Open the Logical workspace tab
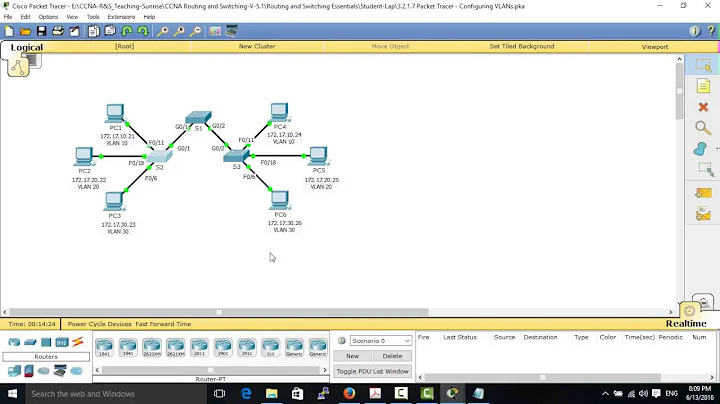This screenshot has height=404, width=720. [x=27, y=47]
